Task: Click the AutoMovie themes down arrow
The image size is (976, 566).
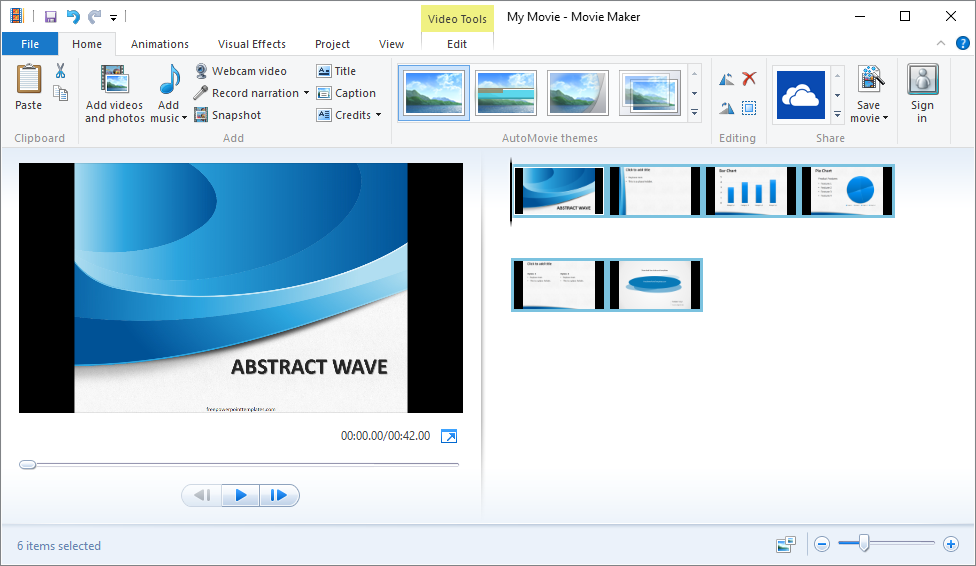Action: point(695,93)
